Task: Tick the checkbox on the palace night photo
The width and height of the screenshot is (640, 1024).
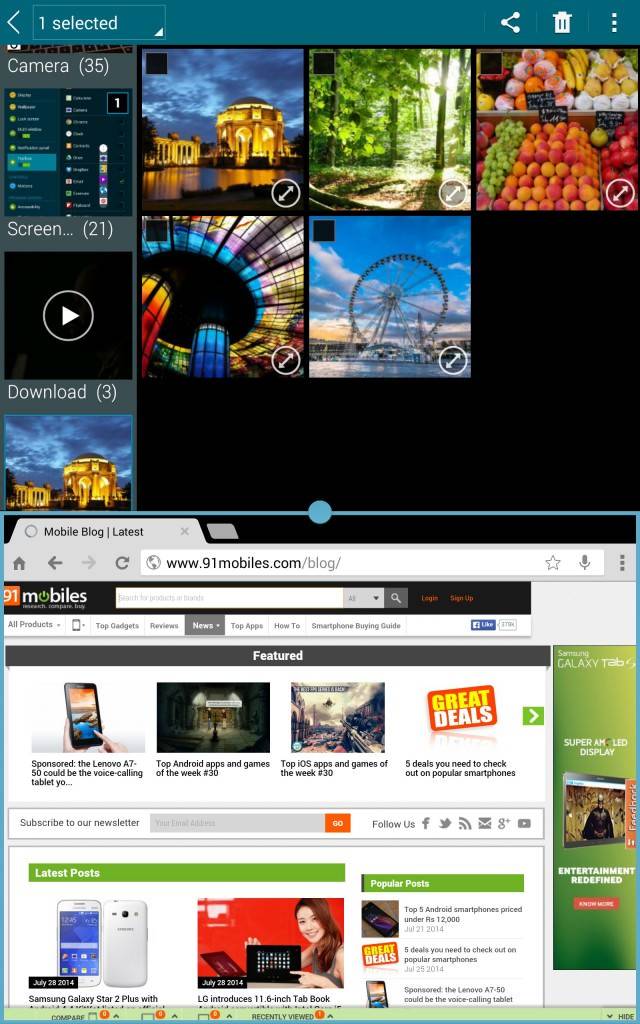Action: pyautogui.click(x=156, y=63)
